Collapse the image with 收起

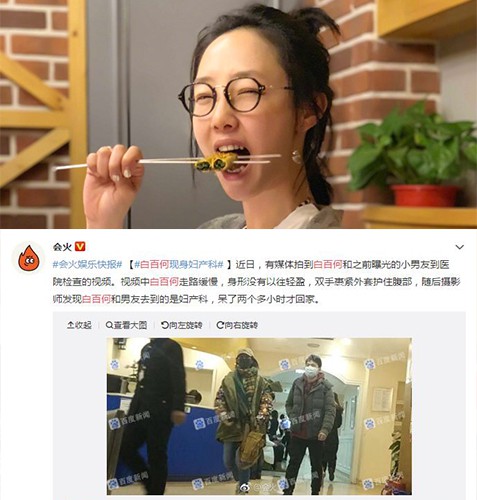pyautogui.click(x=79, y=325)
